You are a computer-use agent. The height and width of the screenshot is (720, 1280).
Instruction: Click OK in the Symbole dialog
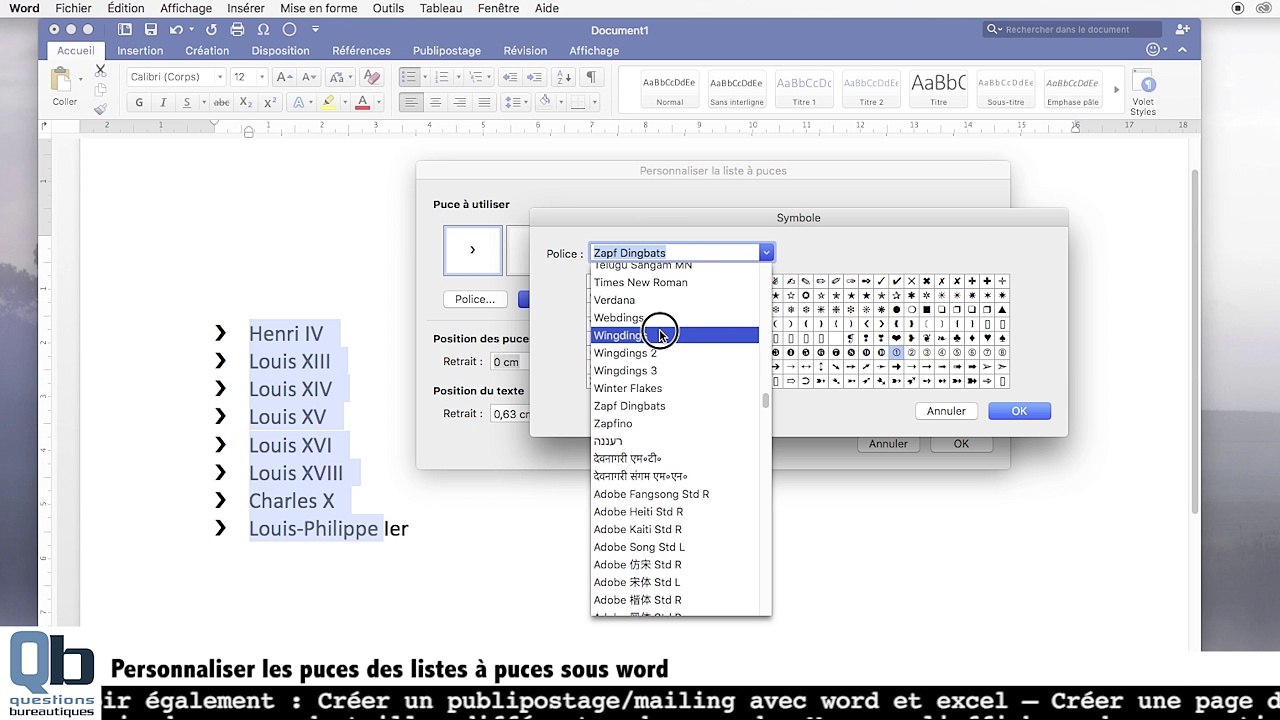1019,411
